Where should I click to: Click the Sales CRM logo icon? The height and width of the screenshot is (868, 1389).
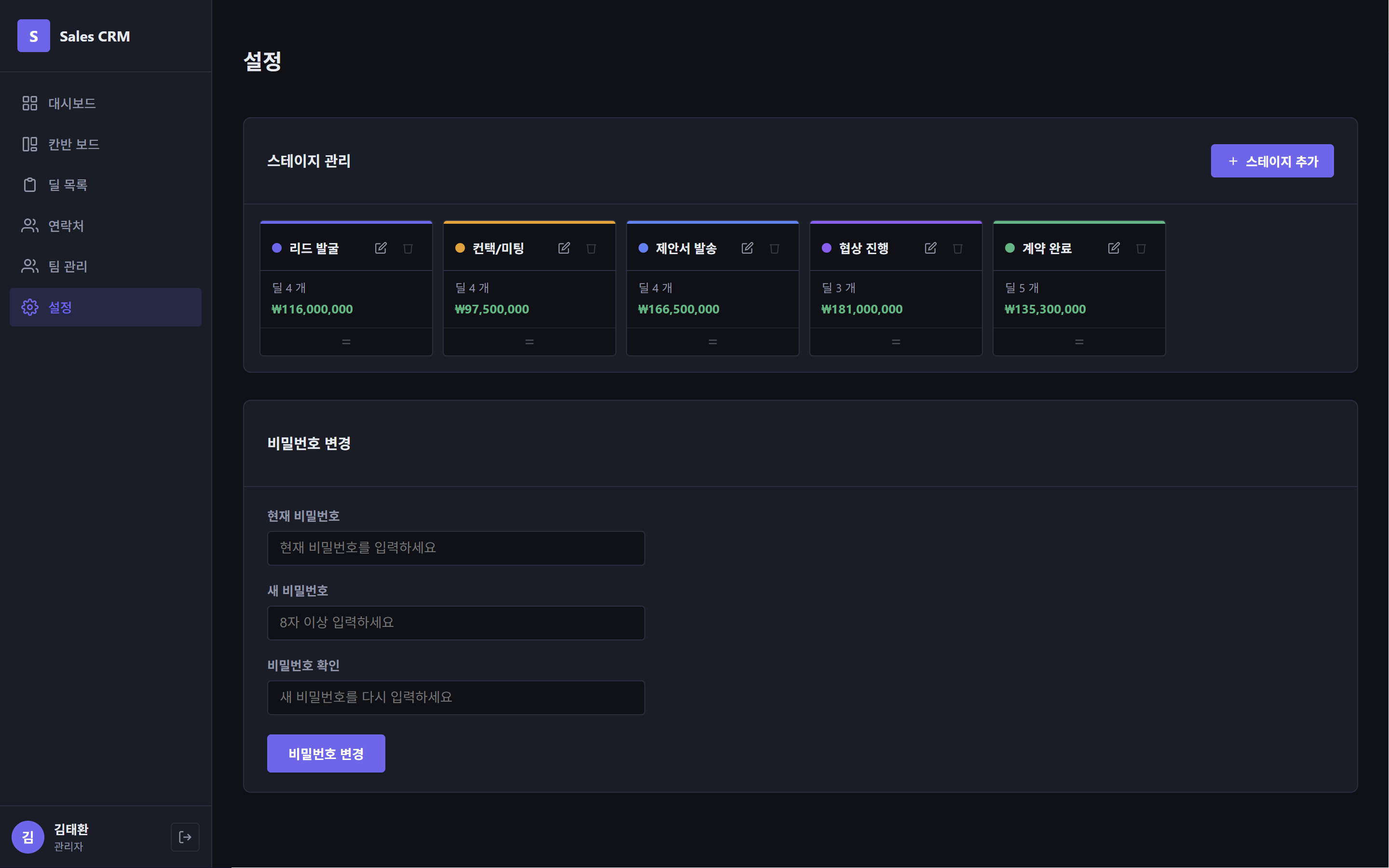click(x=34, y=36)
